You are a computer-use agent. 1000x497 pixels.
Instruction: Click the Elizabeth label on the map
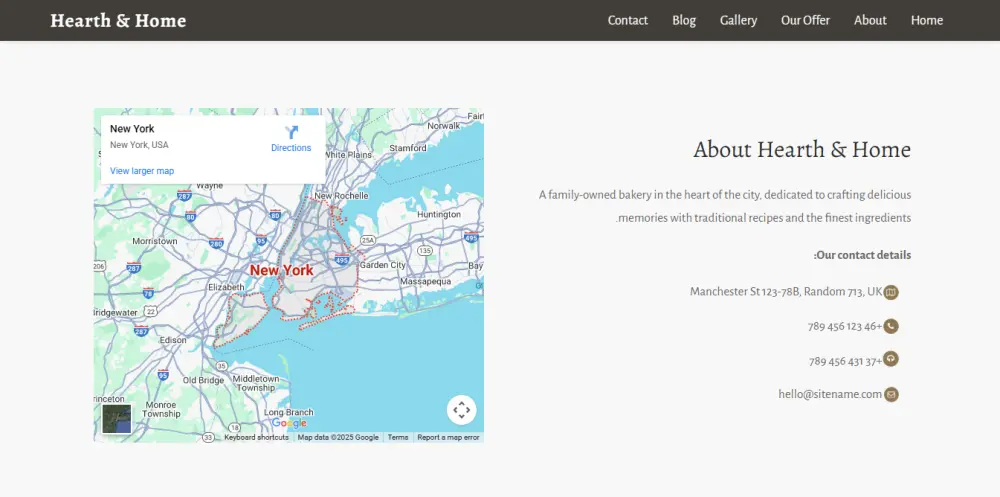tap(226, 288)
